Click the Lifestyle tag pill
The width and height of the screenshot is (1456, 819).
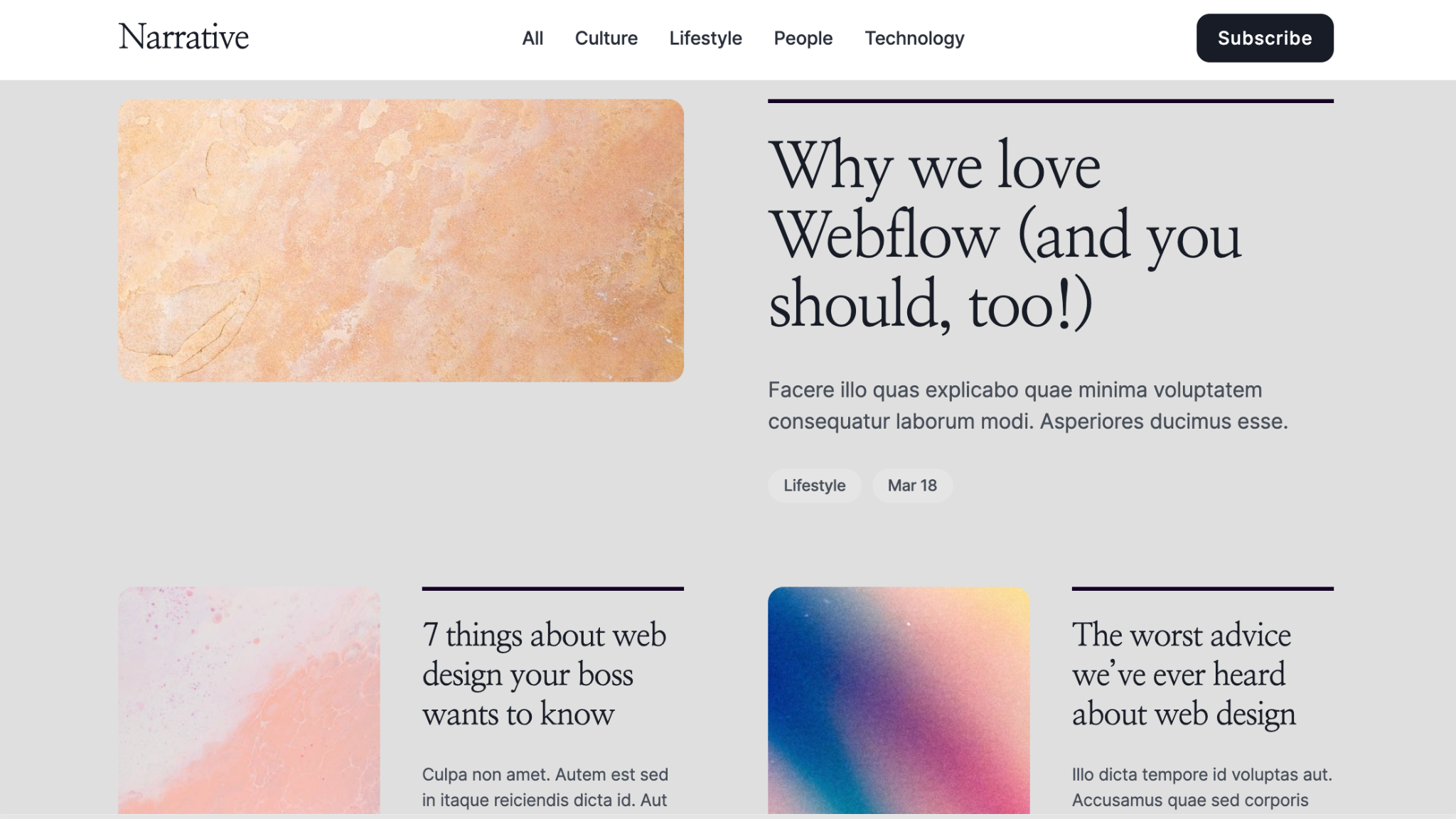point(814,486)
